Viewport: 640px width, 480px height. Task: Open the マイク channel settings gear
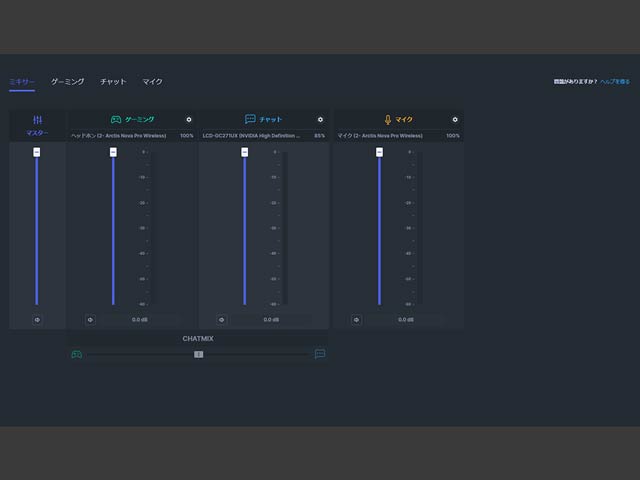(x=455, y=120)
